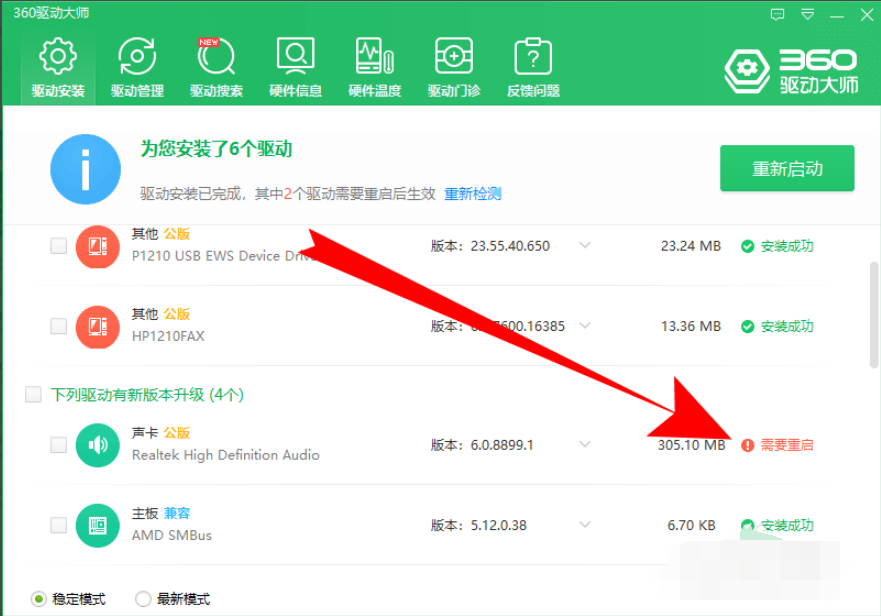Click the 重新检测 link
The image size is (881, 616).
[x=473, y=194]
